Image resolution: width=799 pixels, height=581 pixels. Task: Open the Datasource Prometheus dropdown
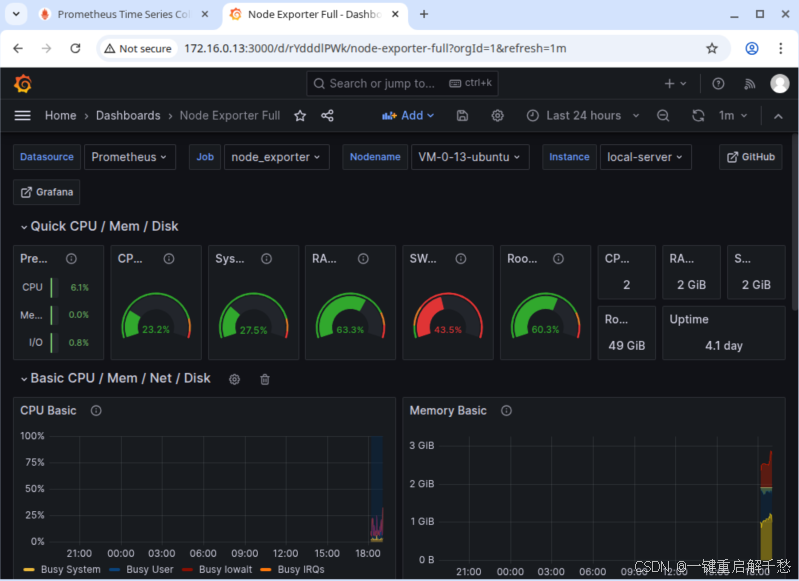tap(129, 157)
